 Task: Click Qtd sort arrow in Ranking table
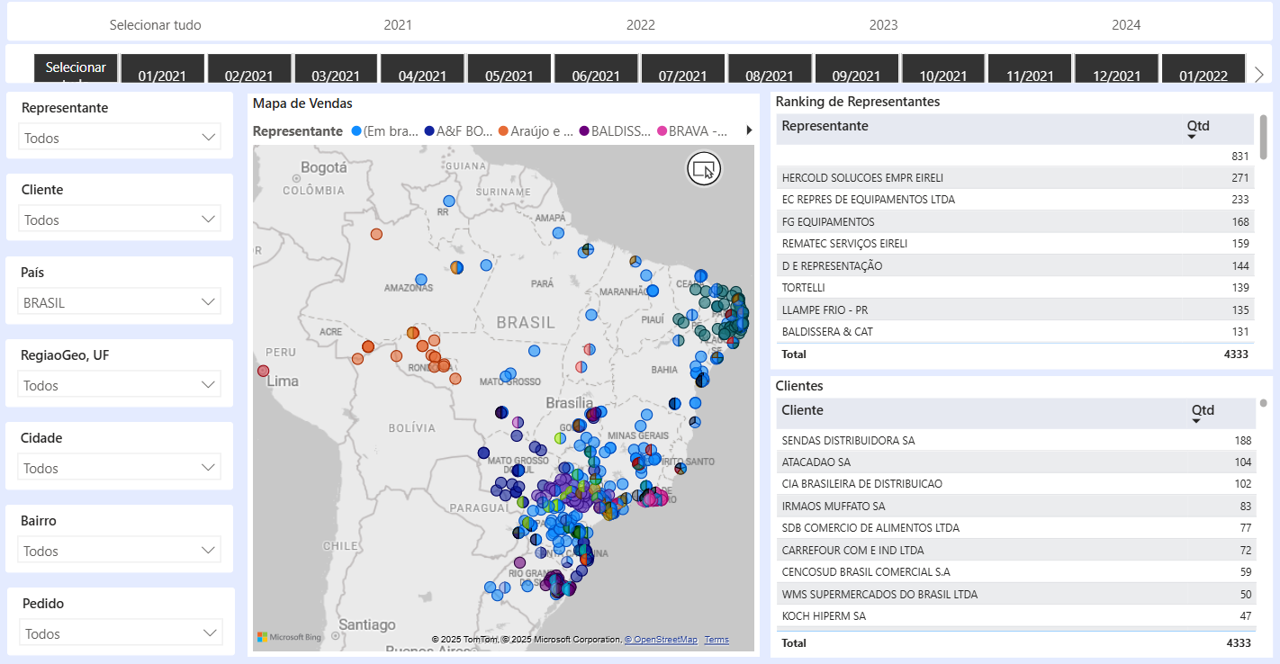point(1191,137)
